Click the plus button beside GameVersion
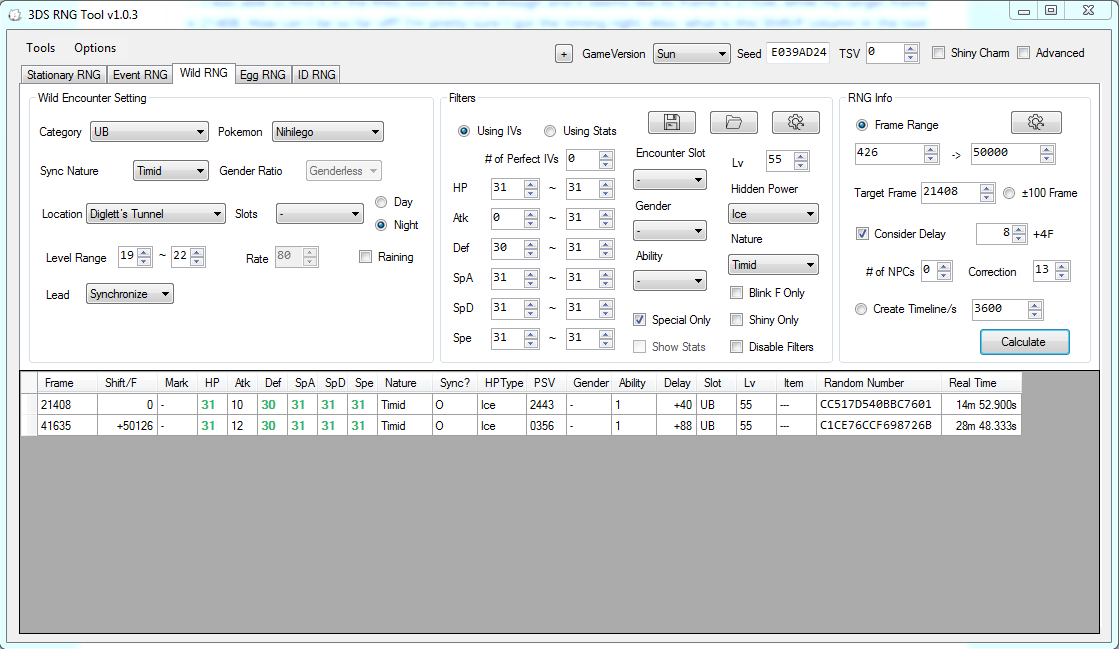Viewport: 1119px width, 649px height. (x=564, y=54)
